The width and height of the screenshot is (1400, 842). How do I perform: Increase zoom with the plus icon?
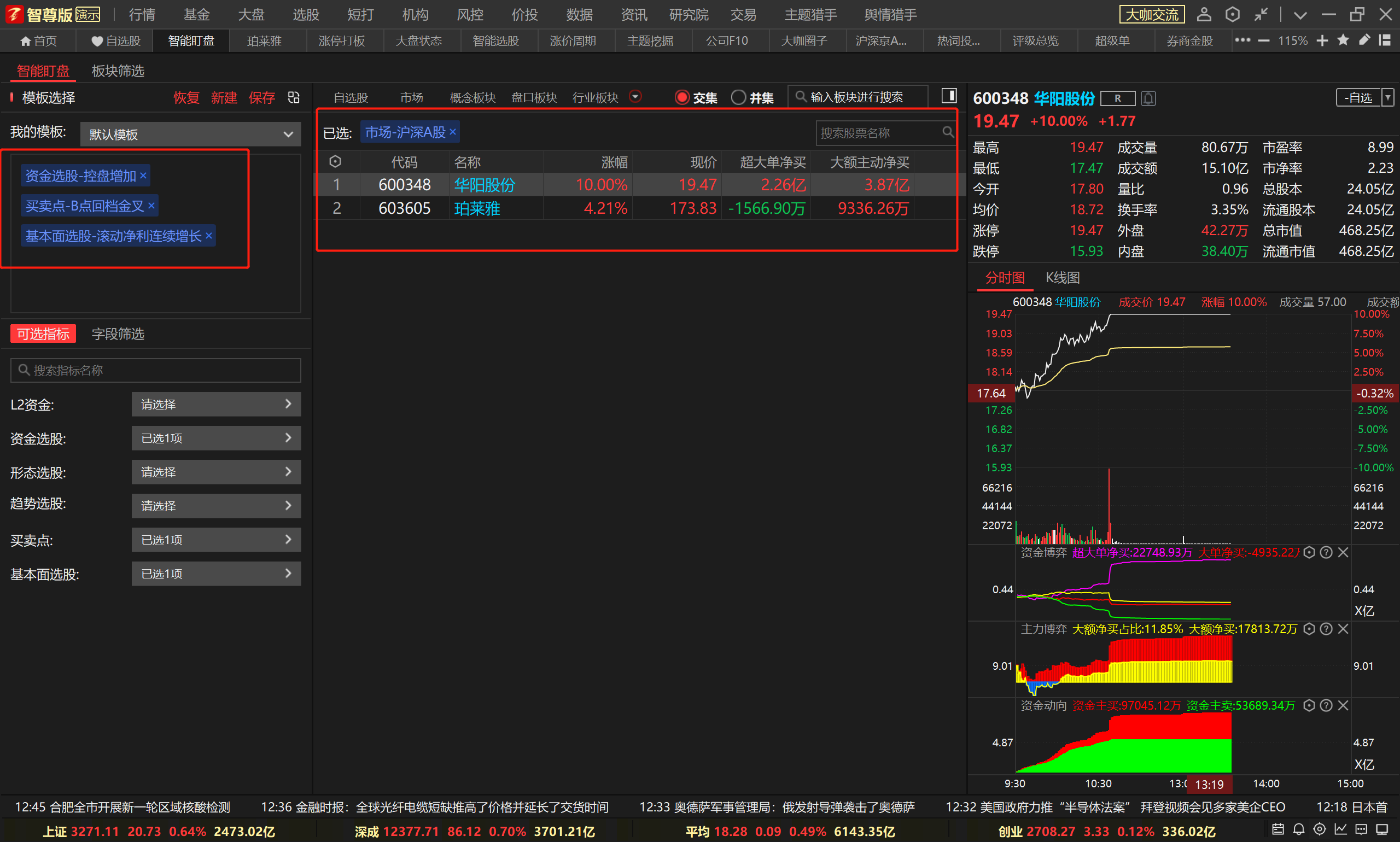1322,41
